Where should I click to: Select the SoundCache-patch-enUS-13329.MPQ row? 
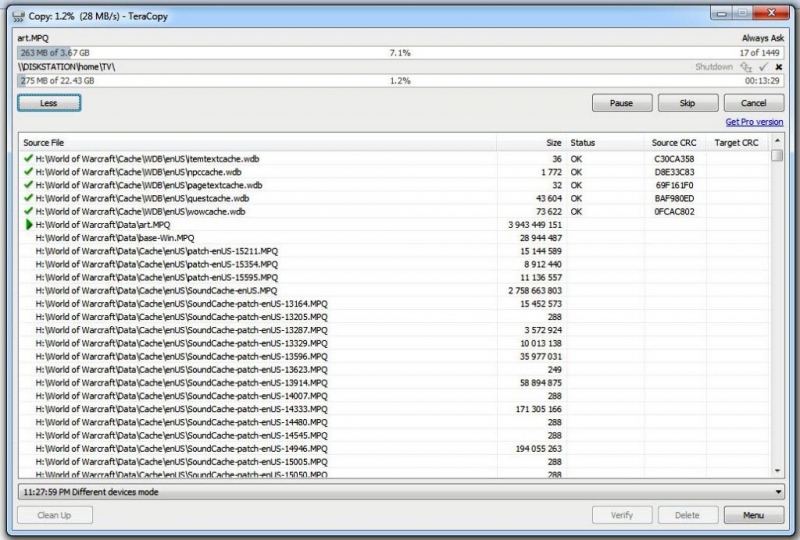[395, 343]
